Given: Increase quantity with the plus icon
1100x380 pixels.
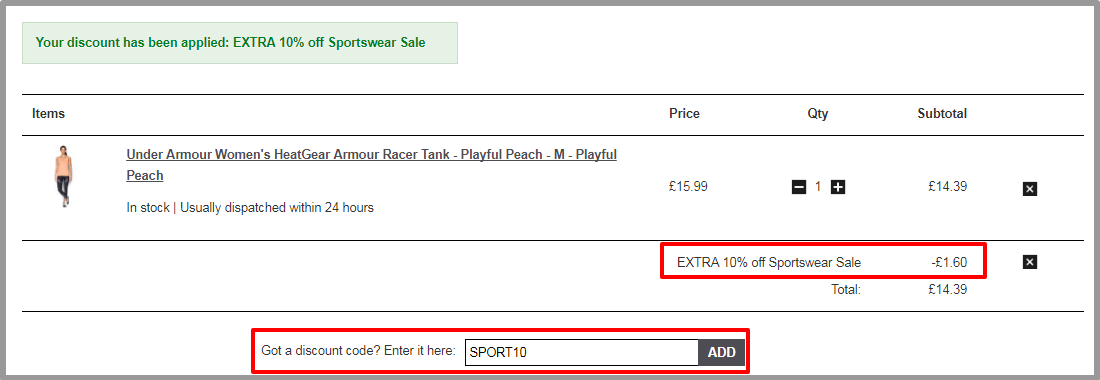Looking at the screenshot, I should [838, 187].
